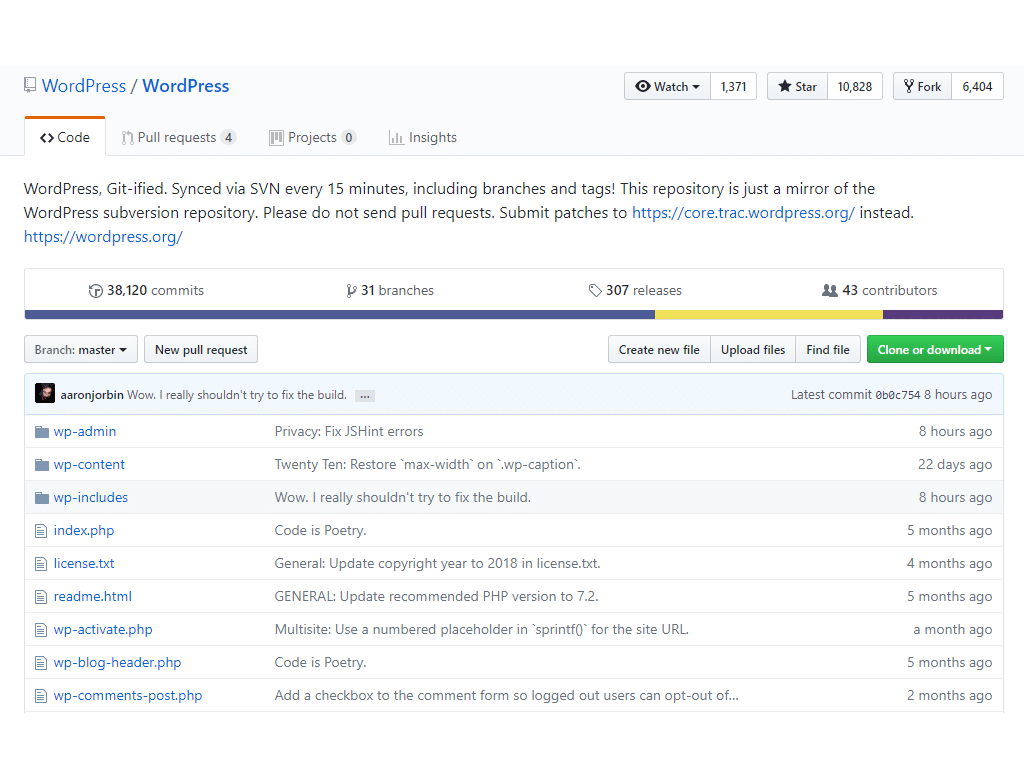Screen dimensions: 1024x768
Task: Click the star icon on Star button
Action: click(785, 86)
